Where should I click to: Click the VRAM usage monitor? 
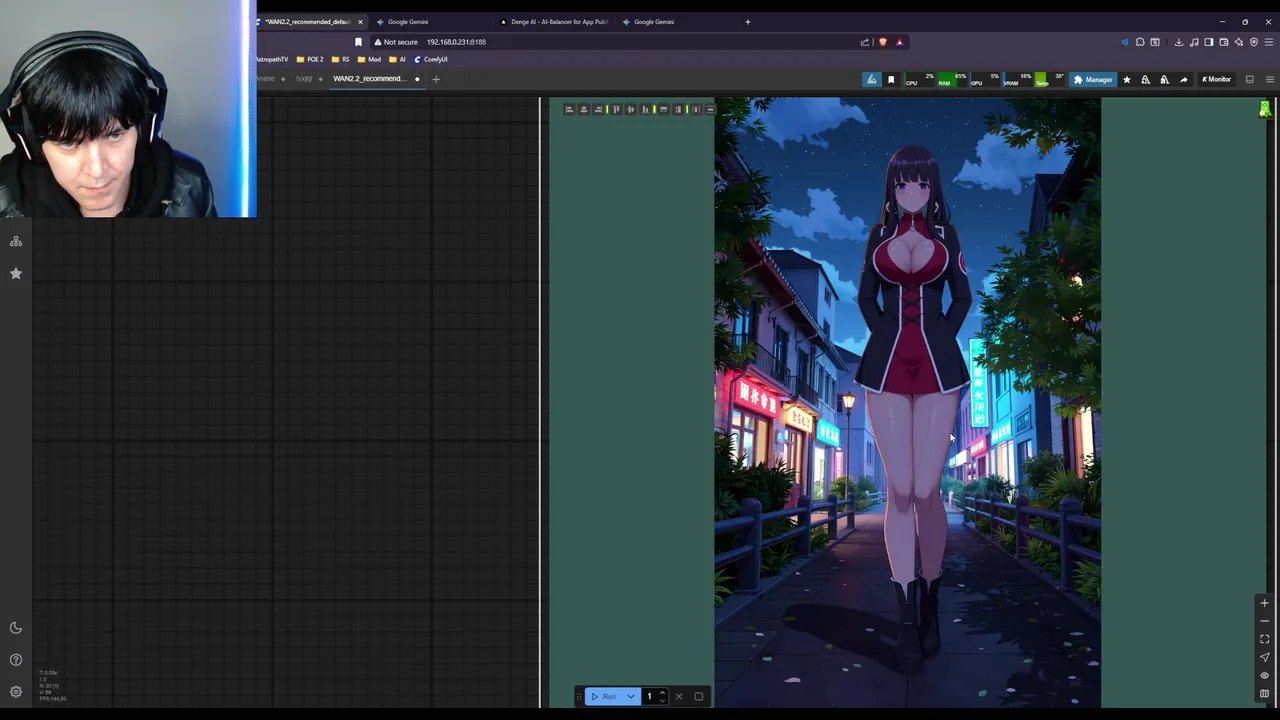[x=1018, y=80]
